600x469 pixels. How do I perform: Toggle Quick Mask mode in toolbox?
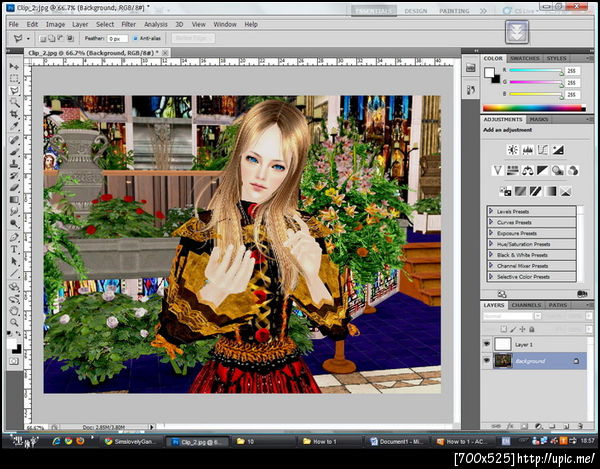14,361
